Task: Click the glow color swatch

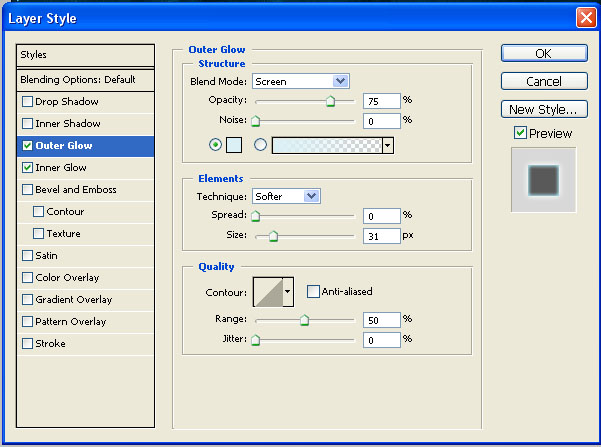Action: pos(235,145)
